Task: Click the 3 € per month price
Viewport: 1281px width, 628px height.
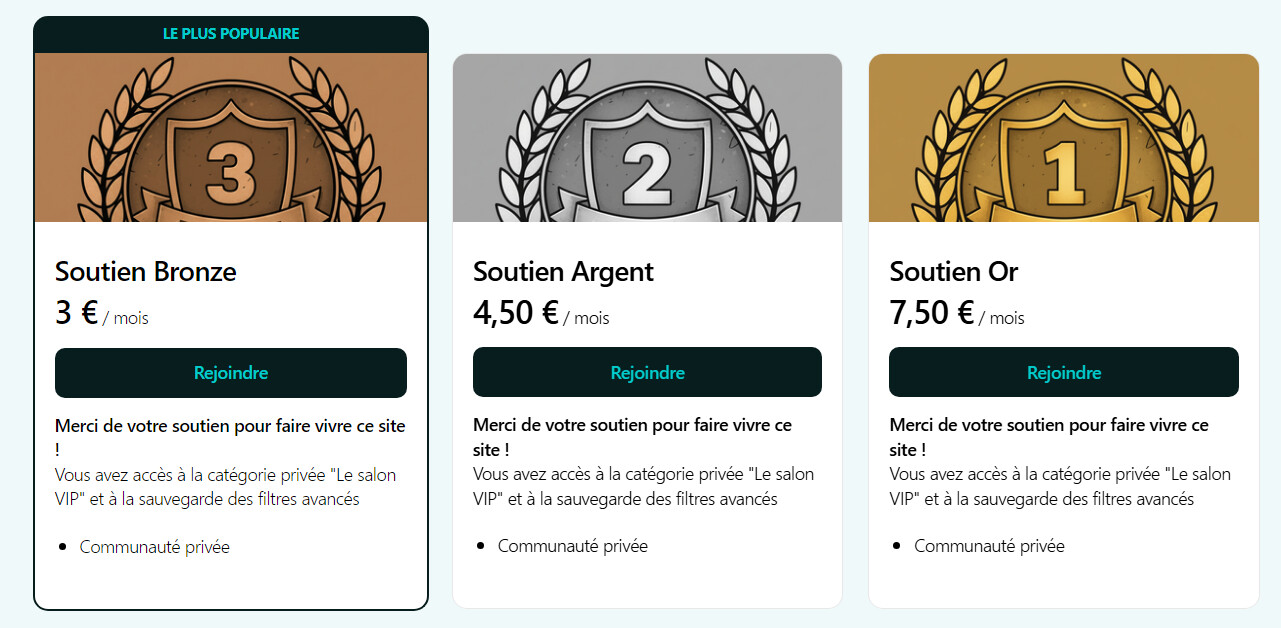Action: coord(101,315)
